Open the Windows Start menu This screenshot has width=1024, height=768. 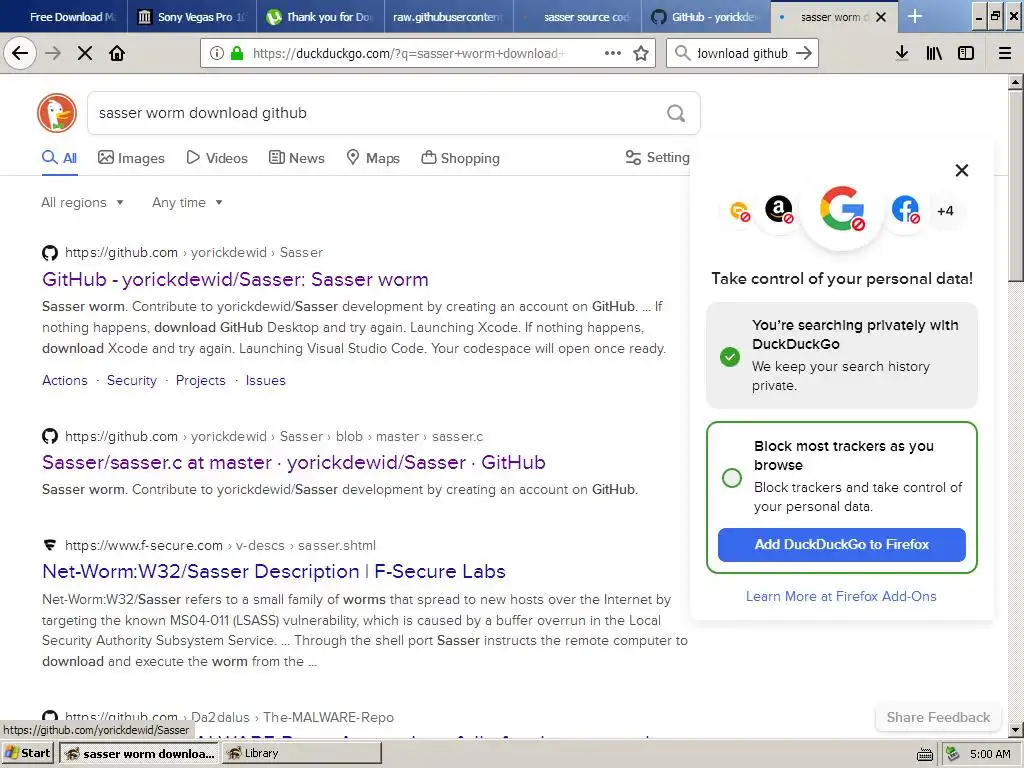pos(27,753)
